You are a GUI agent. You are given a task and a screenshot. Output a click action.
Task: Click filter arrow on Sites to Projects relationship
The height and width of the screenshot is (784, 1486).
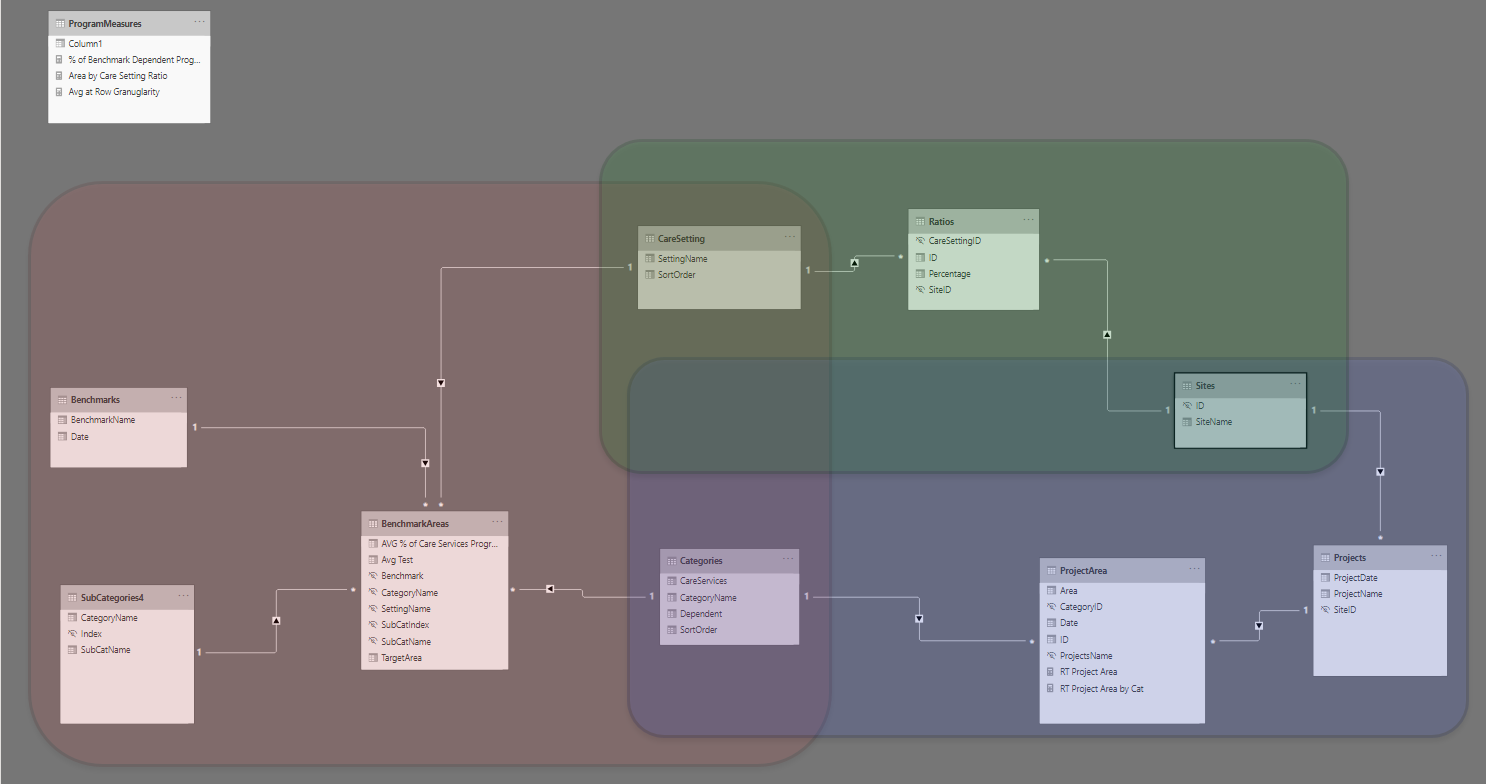click(x=1381, y=471)
